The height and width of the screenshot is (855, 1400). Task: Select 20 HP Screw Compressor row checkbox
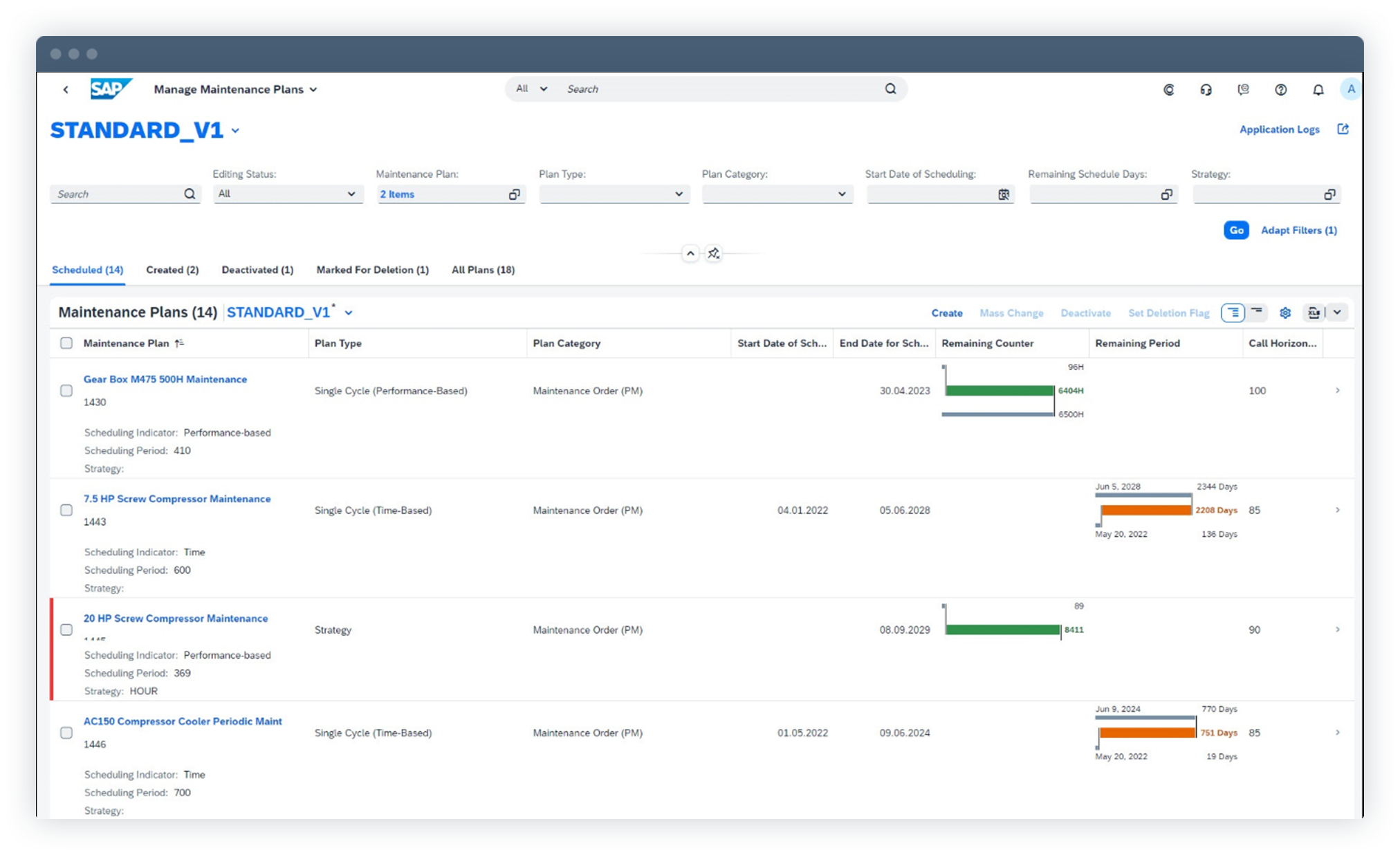[x=66, y=629]
